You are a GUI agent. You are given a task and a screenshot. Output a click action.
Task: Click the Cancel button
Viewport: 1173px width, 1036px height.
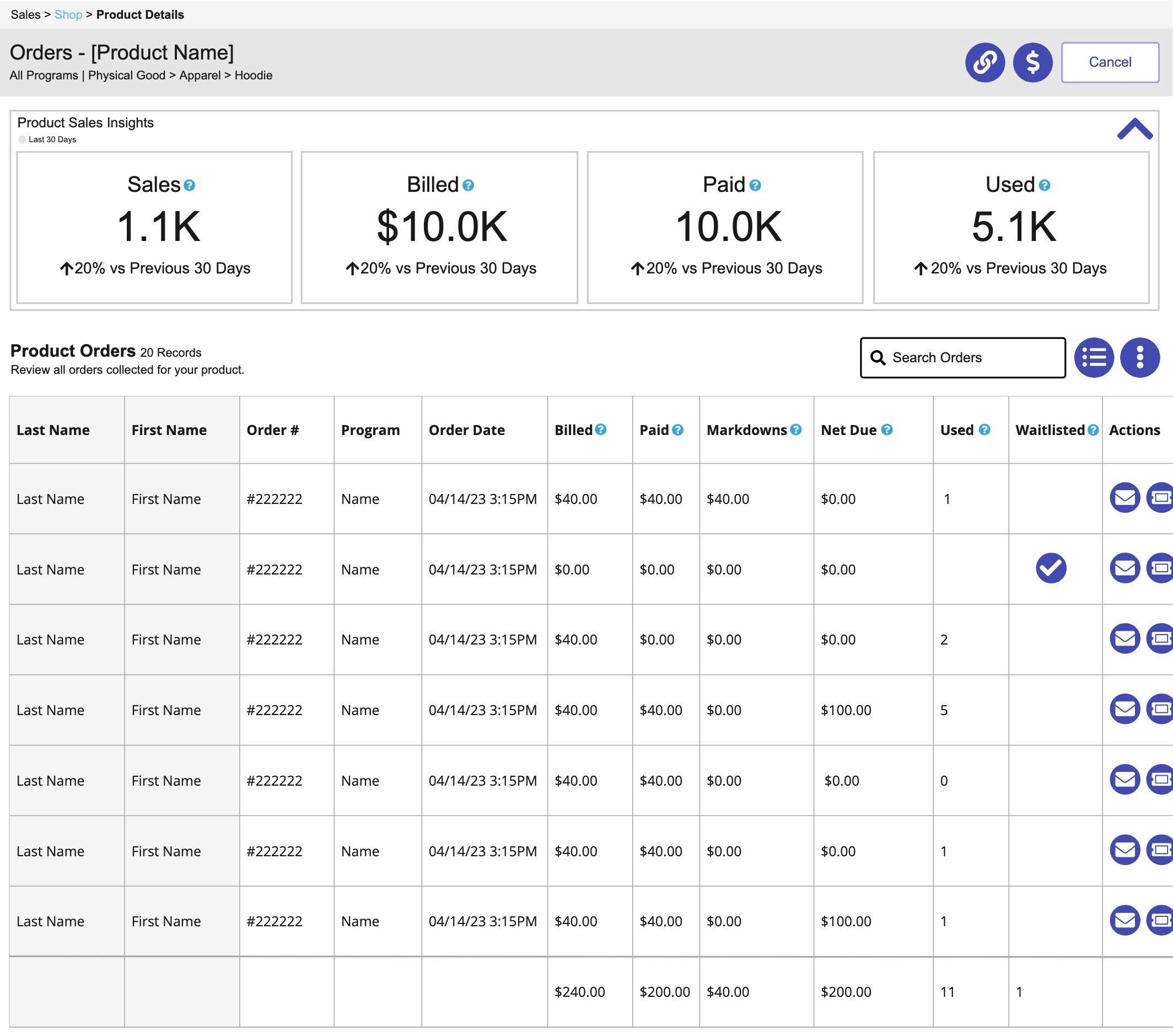(1109, 62)
